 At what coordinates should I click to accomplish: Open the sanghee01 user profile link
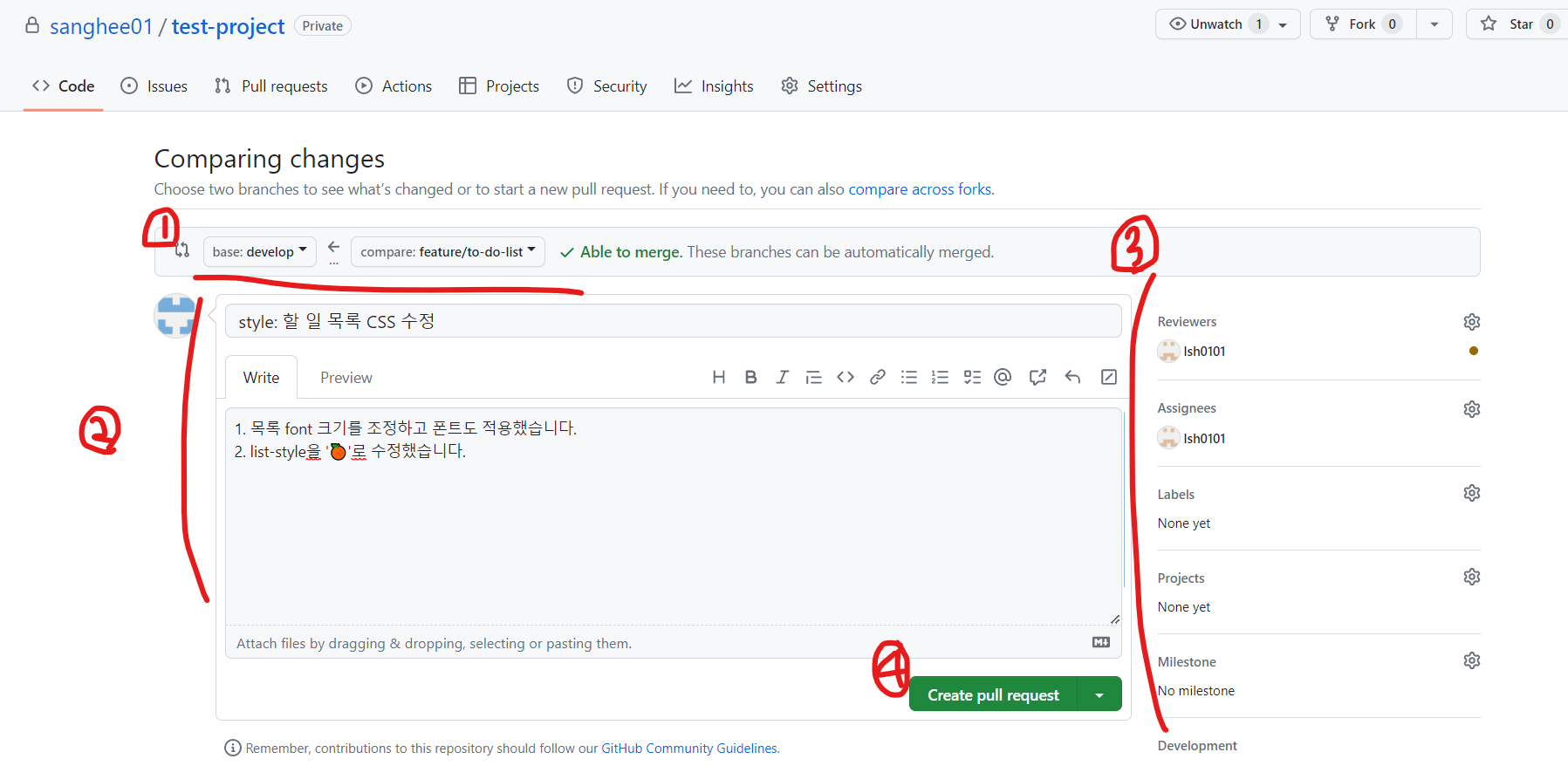pyautogui.click(x=101, y=26)
